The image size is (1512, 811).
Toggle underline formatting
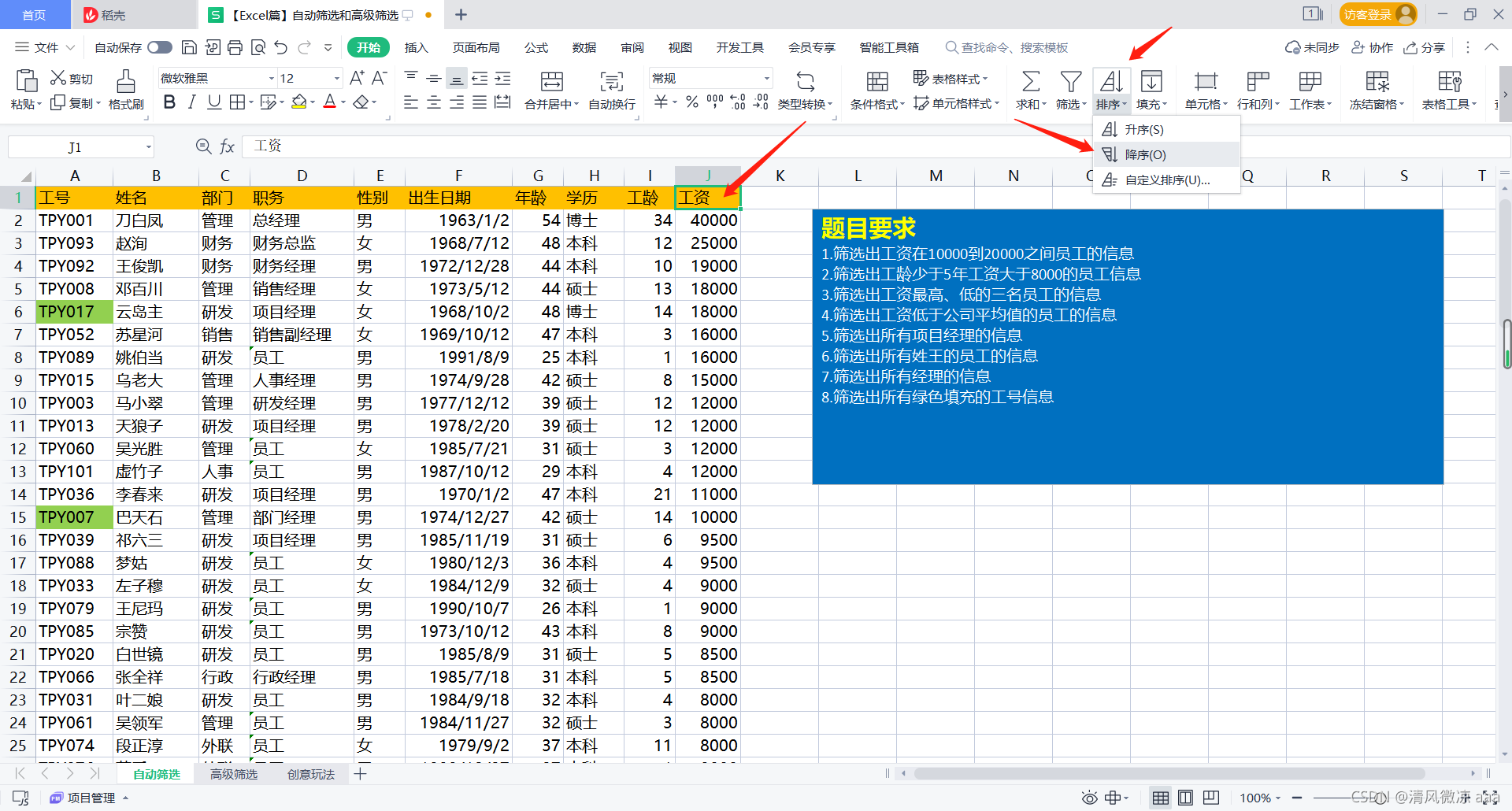(x=213, y=102)
